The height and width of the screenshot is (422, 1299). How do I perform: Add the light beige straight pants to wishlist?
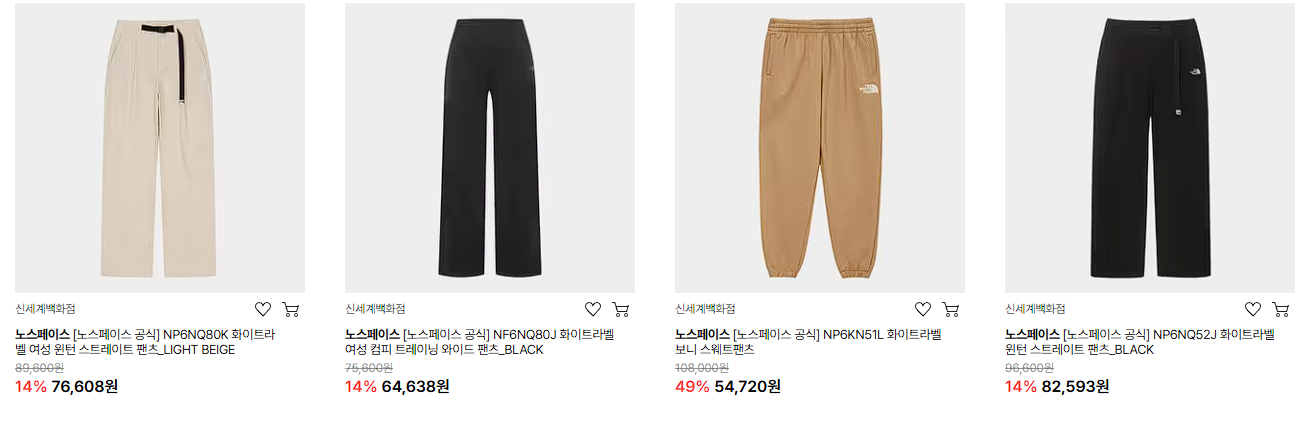(x=263, y=309)
